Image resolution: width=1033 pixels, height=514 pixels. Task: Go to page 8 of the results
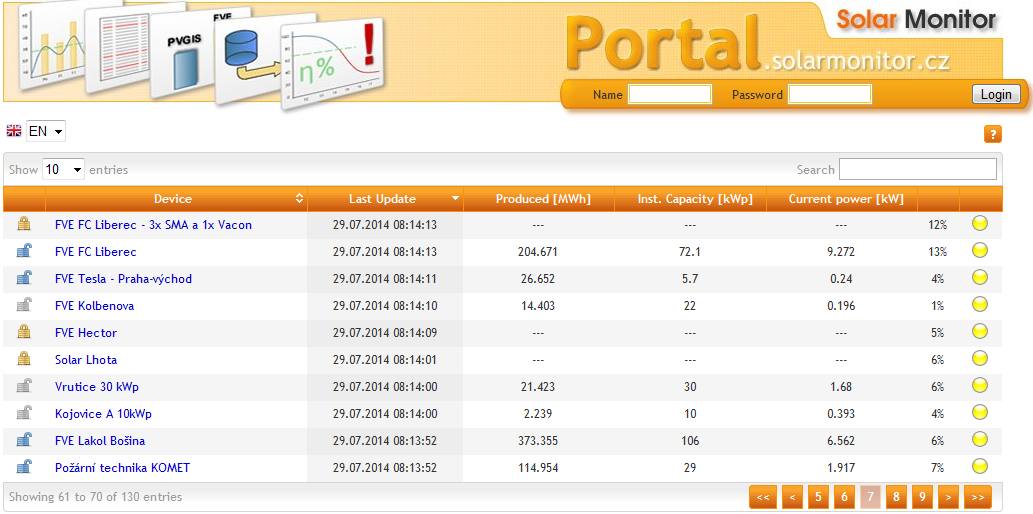pyautogui.click(x=896, y=496)
